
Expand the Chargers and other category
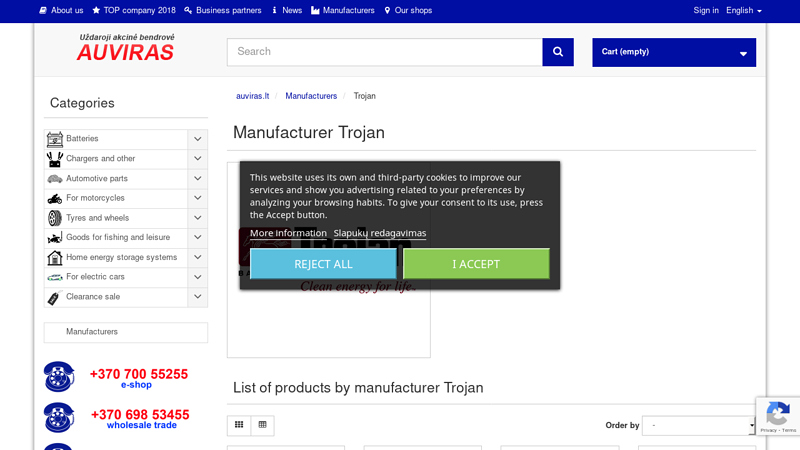point(197,159)
